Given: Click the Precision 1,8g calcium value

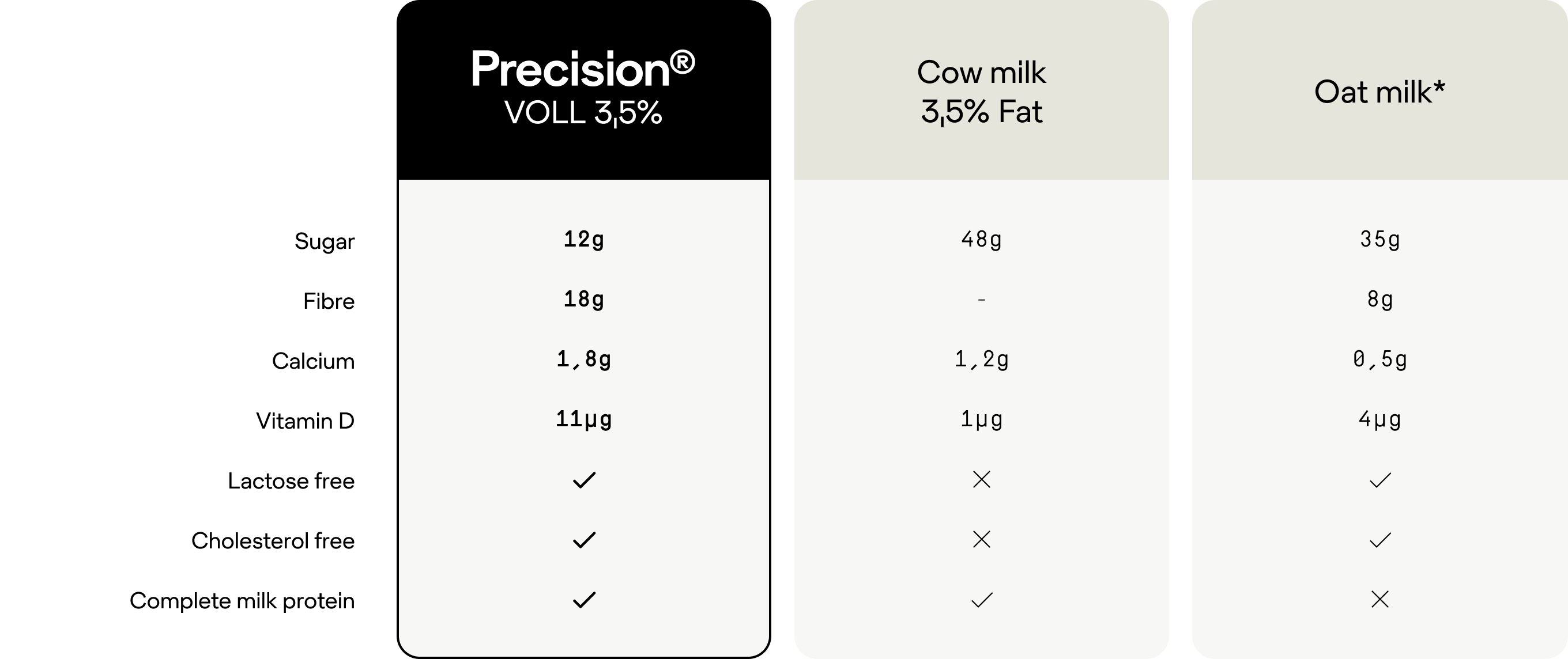Looking at the screenshot, I should coord(584,359).
